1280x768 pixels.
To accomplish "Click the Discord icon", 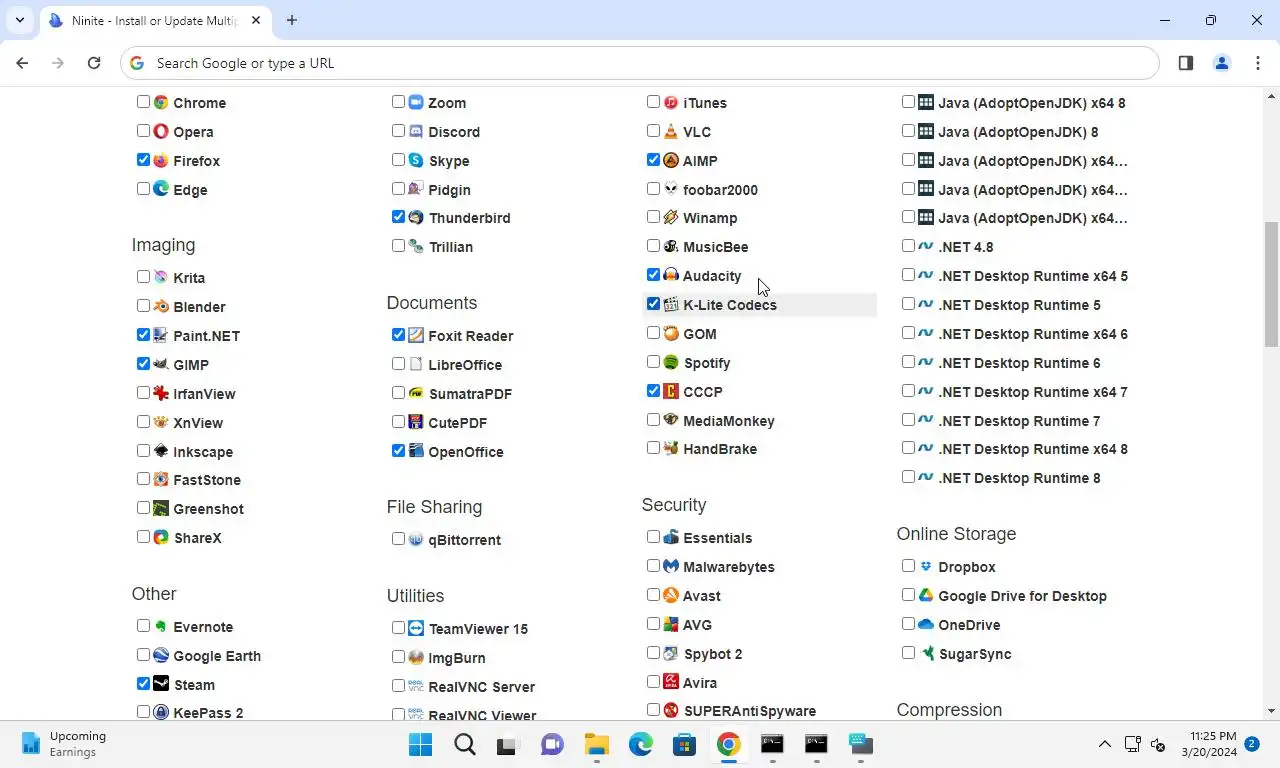I will pyautogui.click(x=416, y=131).
